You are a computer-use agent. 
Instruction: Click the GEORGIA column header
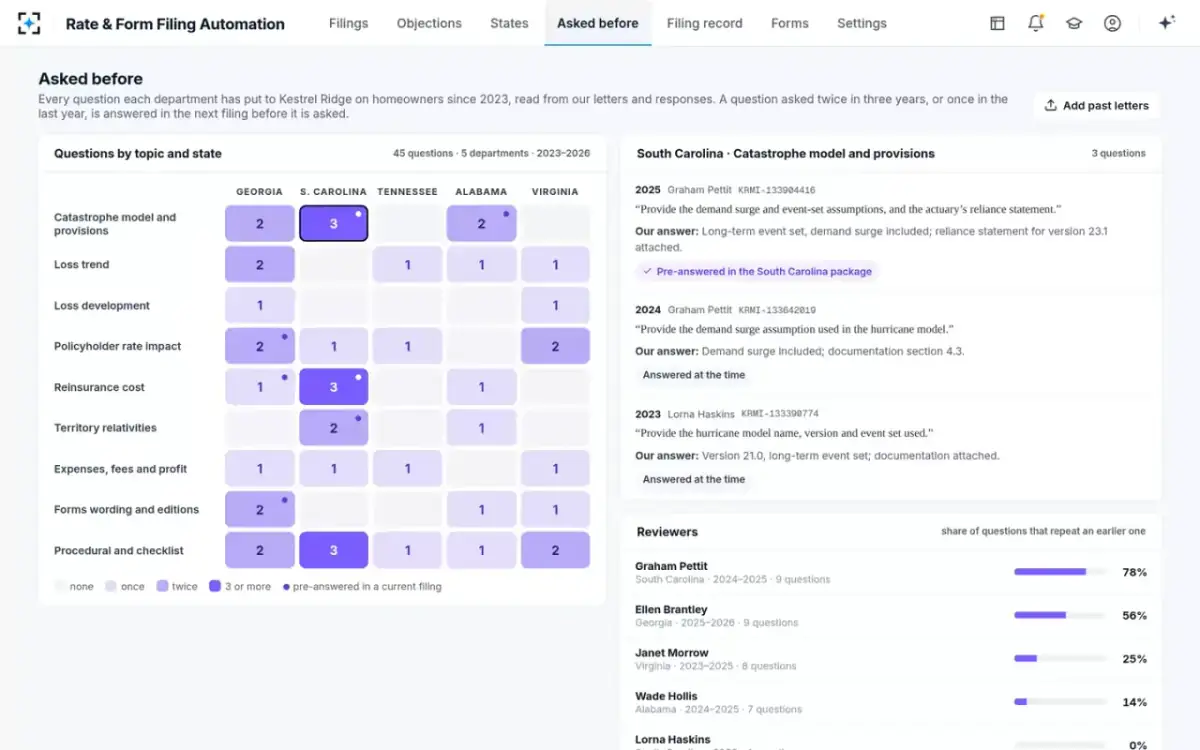click(260, 192)
